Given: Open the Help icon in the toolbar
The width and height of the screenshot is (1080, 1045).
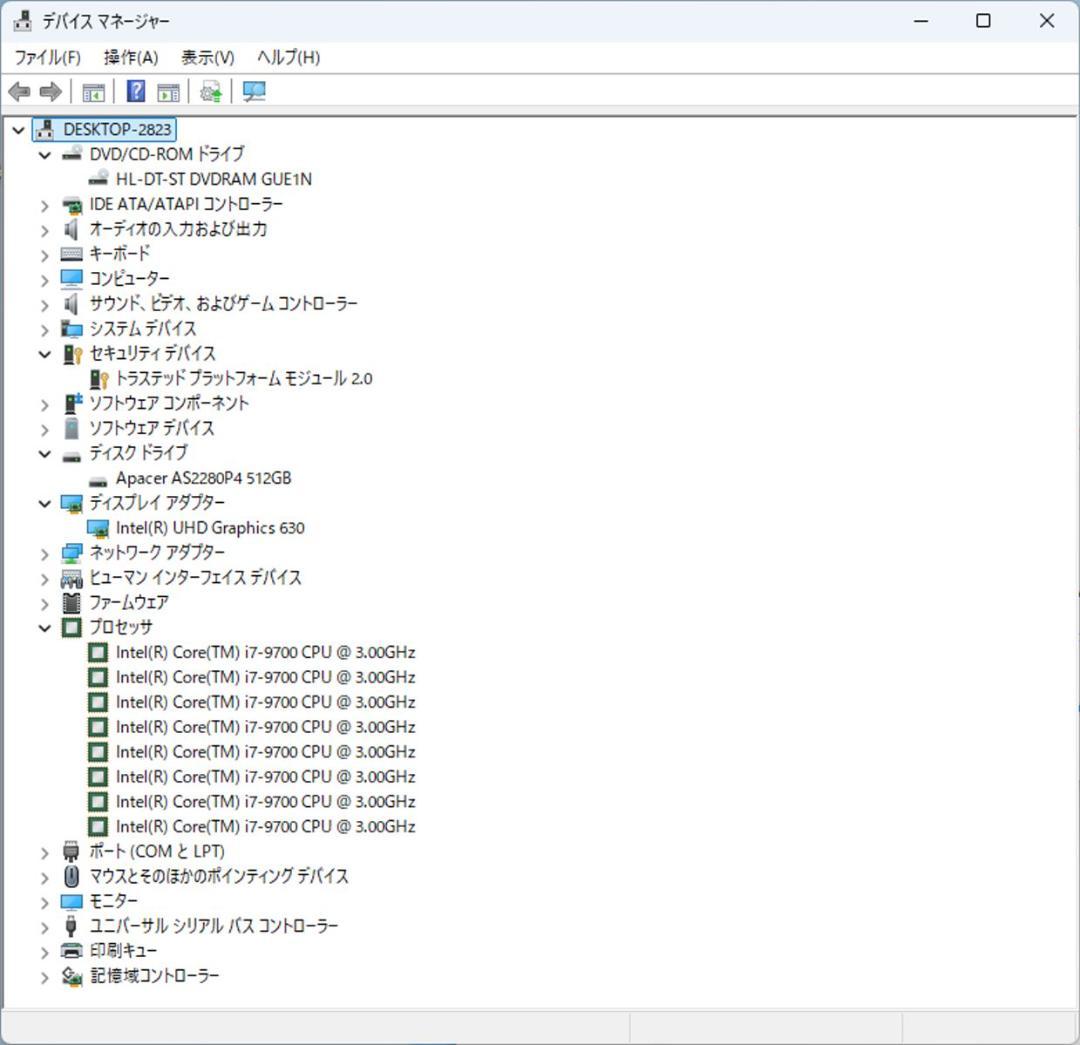Looking at the screenshot, I should [134, 91].
